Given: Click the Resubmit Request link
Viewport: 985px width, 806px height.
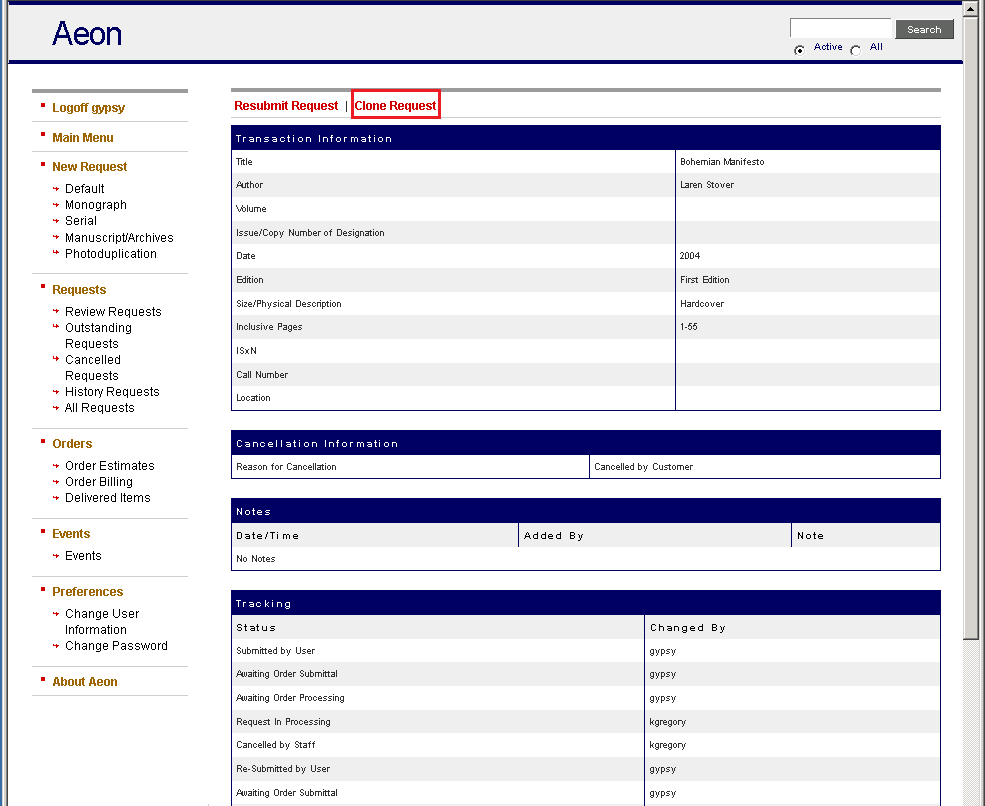Looking at the screenshot, I should (286, 106).
